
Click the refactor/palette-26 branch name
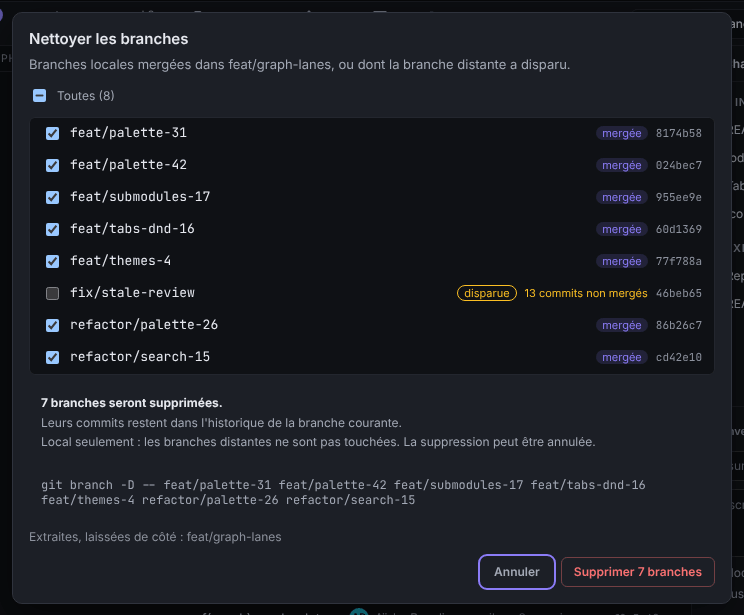[144, 325]
